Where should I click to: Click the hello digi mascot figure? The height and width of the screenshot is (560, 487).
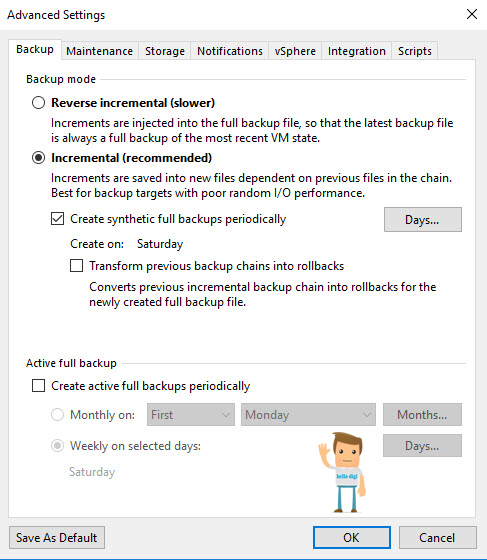tap(343, 472)
